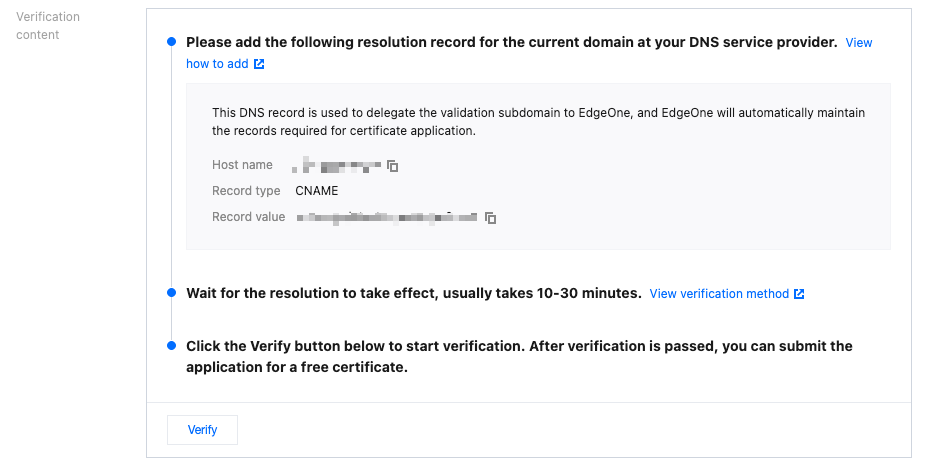Open the "View verification method" link
Viewport: 931px width, 469px height.
pyautogui.click(x=719, y=294)
